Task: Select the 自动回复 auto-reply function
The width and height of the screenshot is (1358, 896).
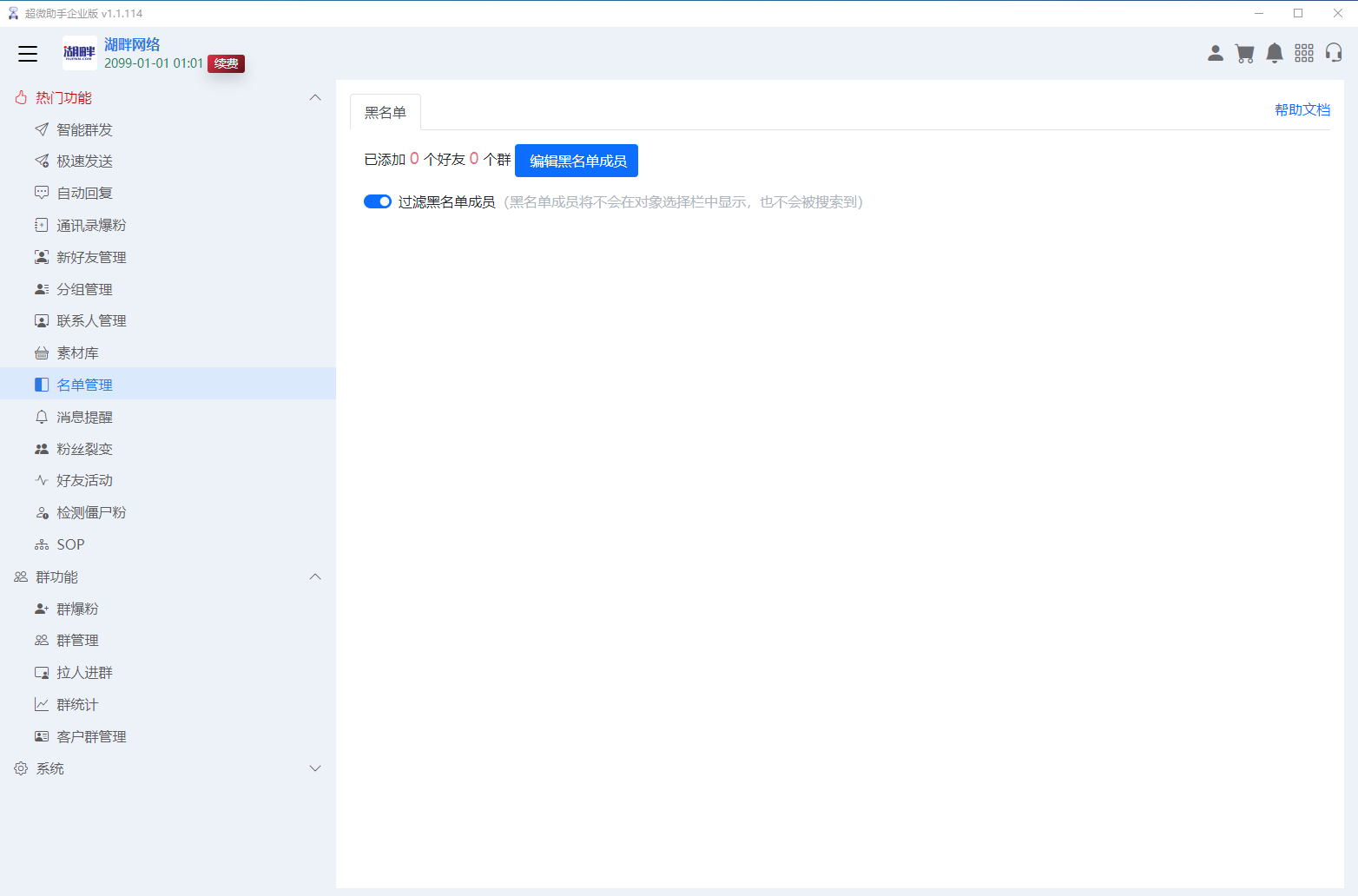Action: 85,192
